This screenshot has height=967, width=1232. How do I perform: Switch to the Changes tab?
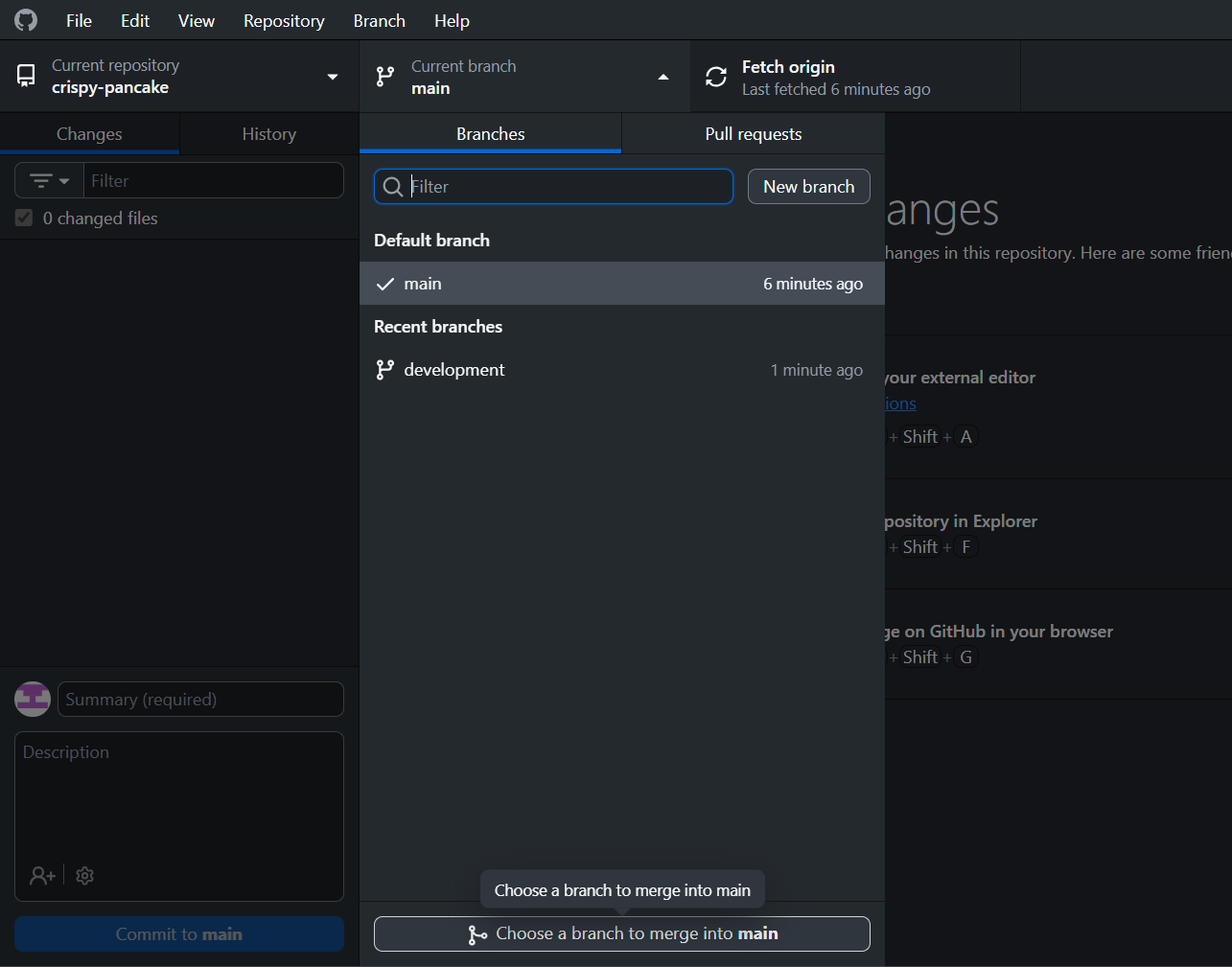[x=89, y=134]
